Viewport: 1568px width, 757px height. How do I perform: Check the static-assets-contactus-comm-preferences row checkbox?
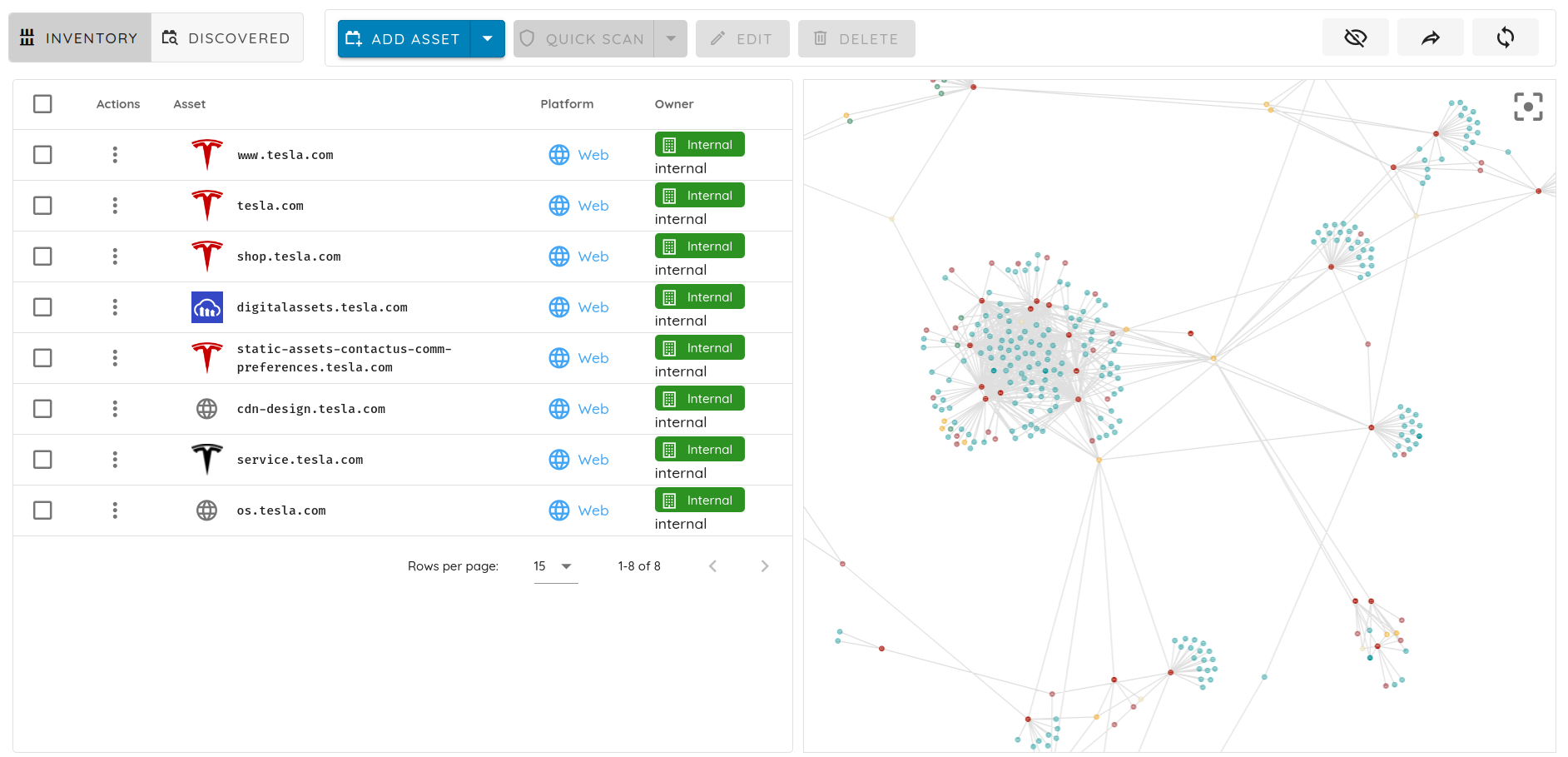pos(42,358)
